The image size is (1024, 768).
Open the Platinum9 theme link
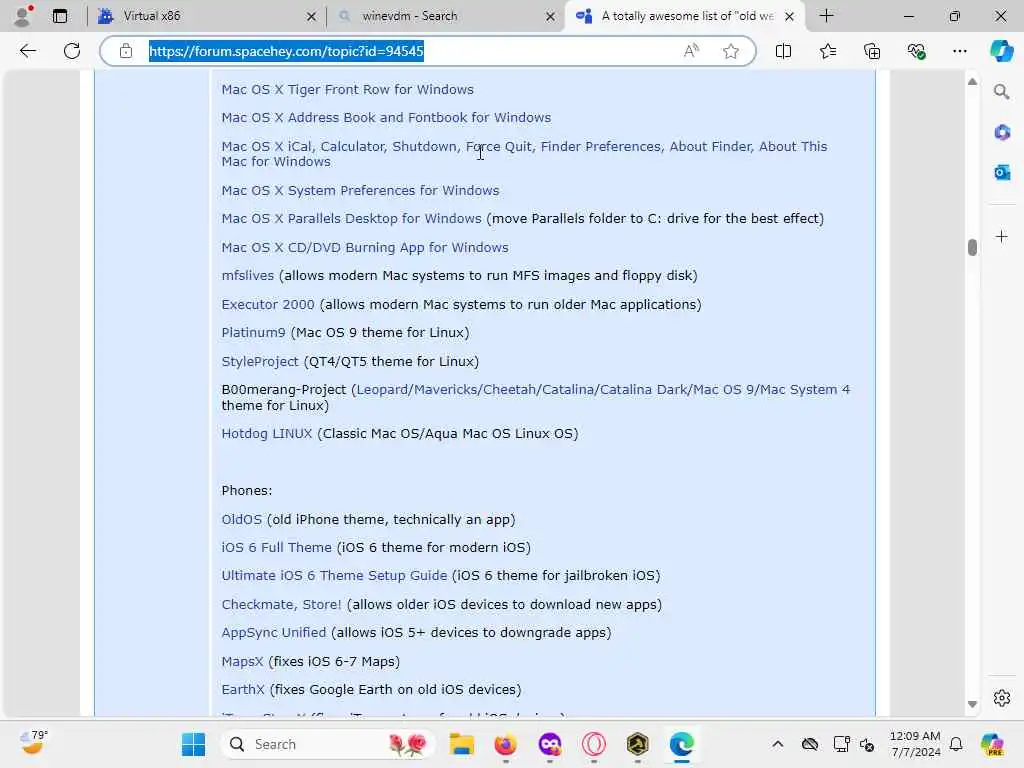tap(253, 332)
